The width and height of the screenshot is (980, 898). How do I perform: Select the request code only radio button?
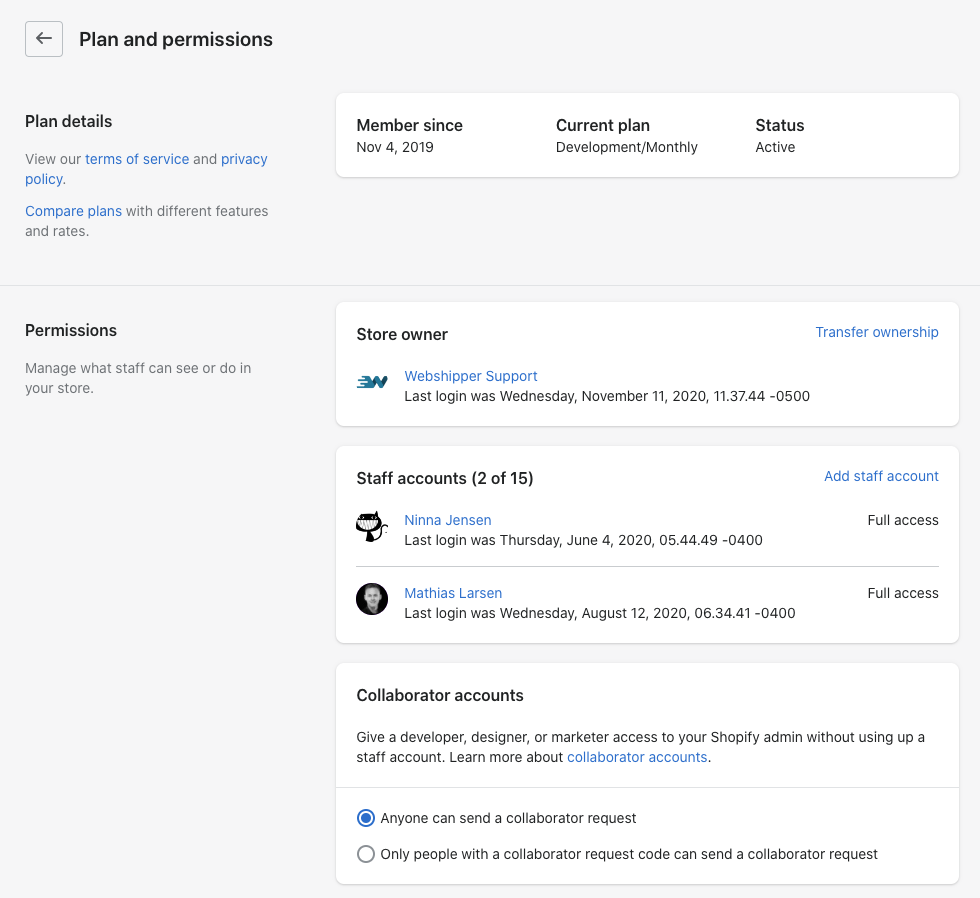[366, 854]
